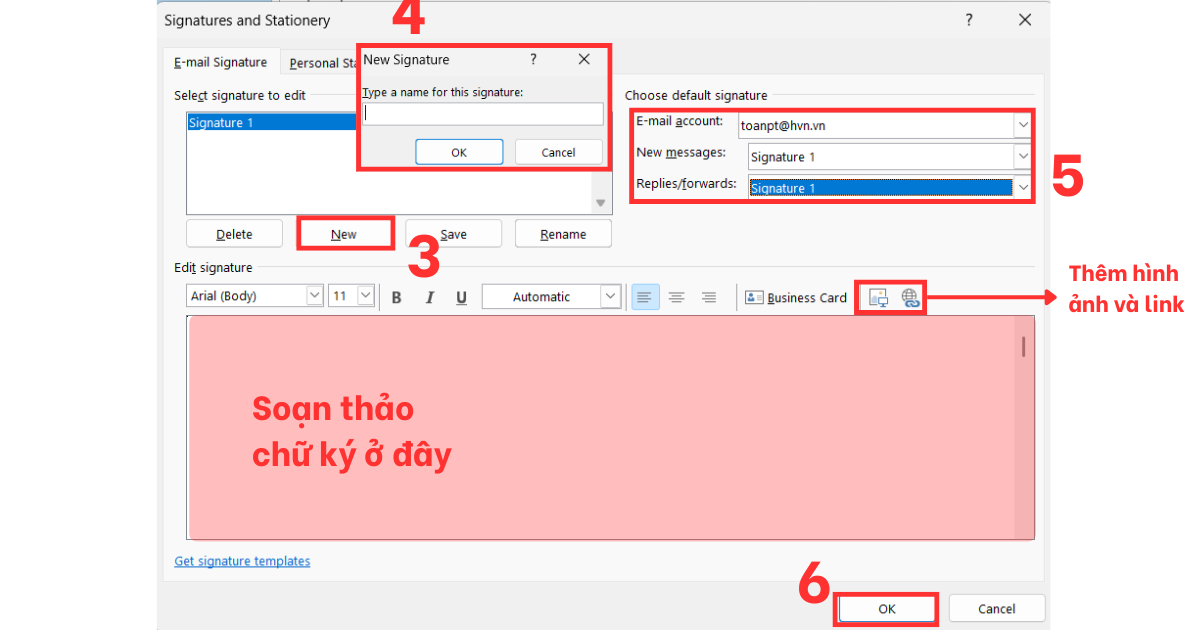Screen dimensions: 1200x630
Task: Insert a picture into the signature
Action: [879, 297]
